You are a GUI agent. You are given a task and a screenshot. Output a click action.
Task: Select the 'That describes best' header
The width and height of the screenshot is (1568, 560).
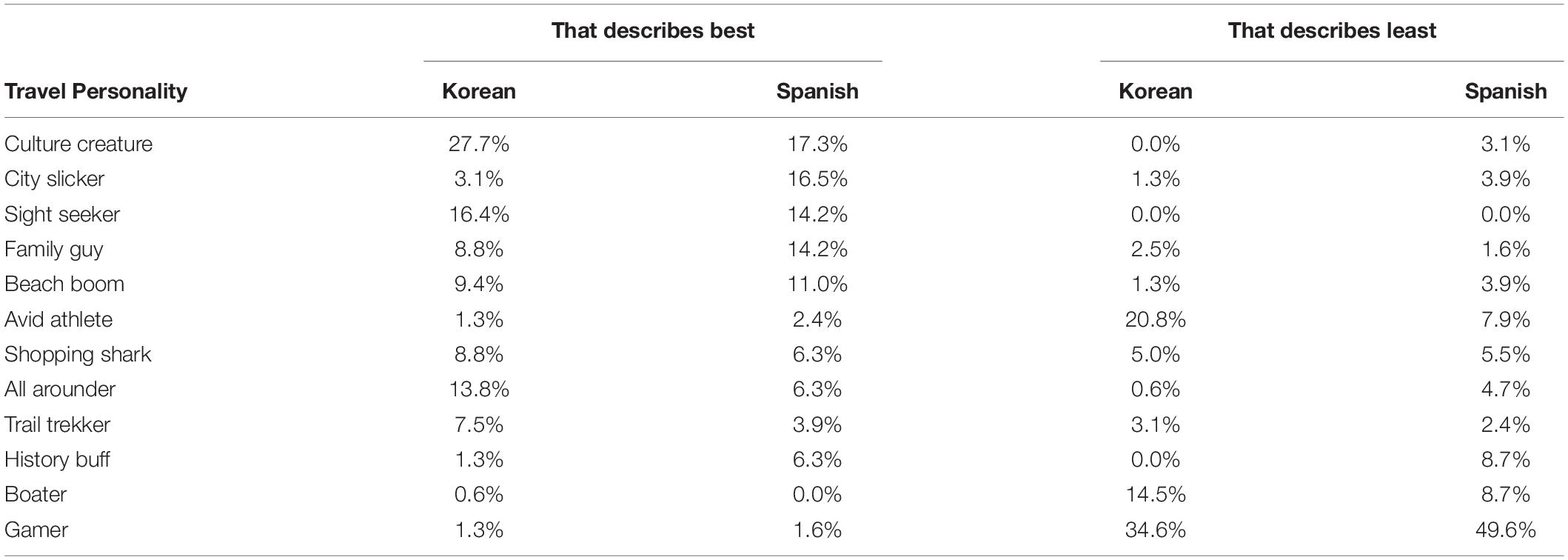tap(653, 30)
